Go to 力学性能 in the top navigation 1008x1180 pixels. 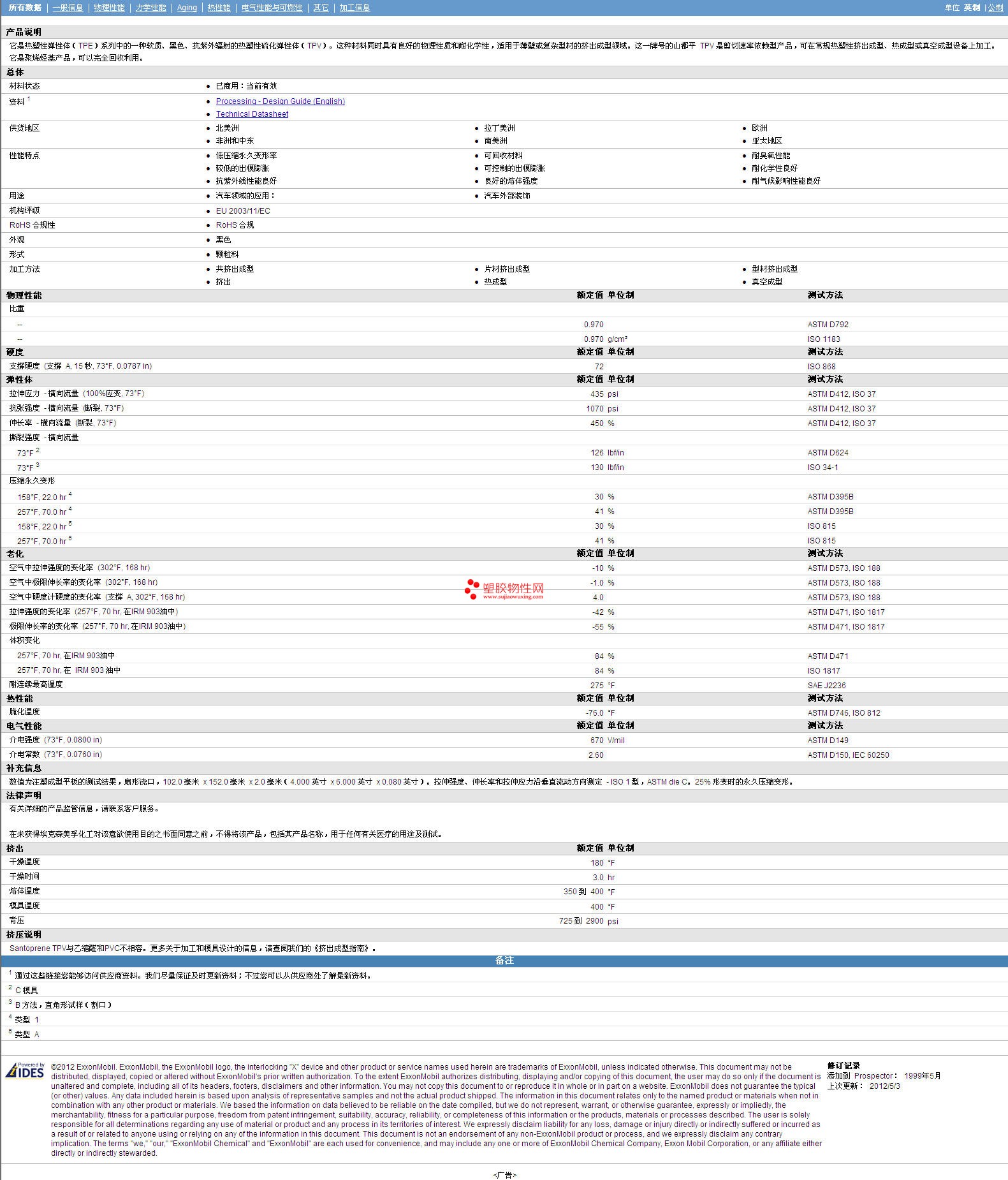coord(150,8)
